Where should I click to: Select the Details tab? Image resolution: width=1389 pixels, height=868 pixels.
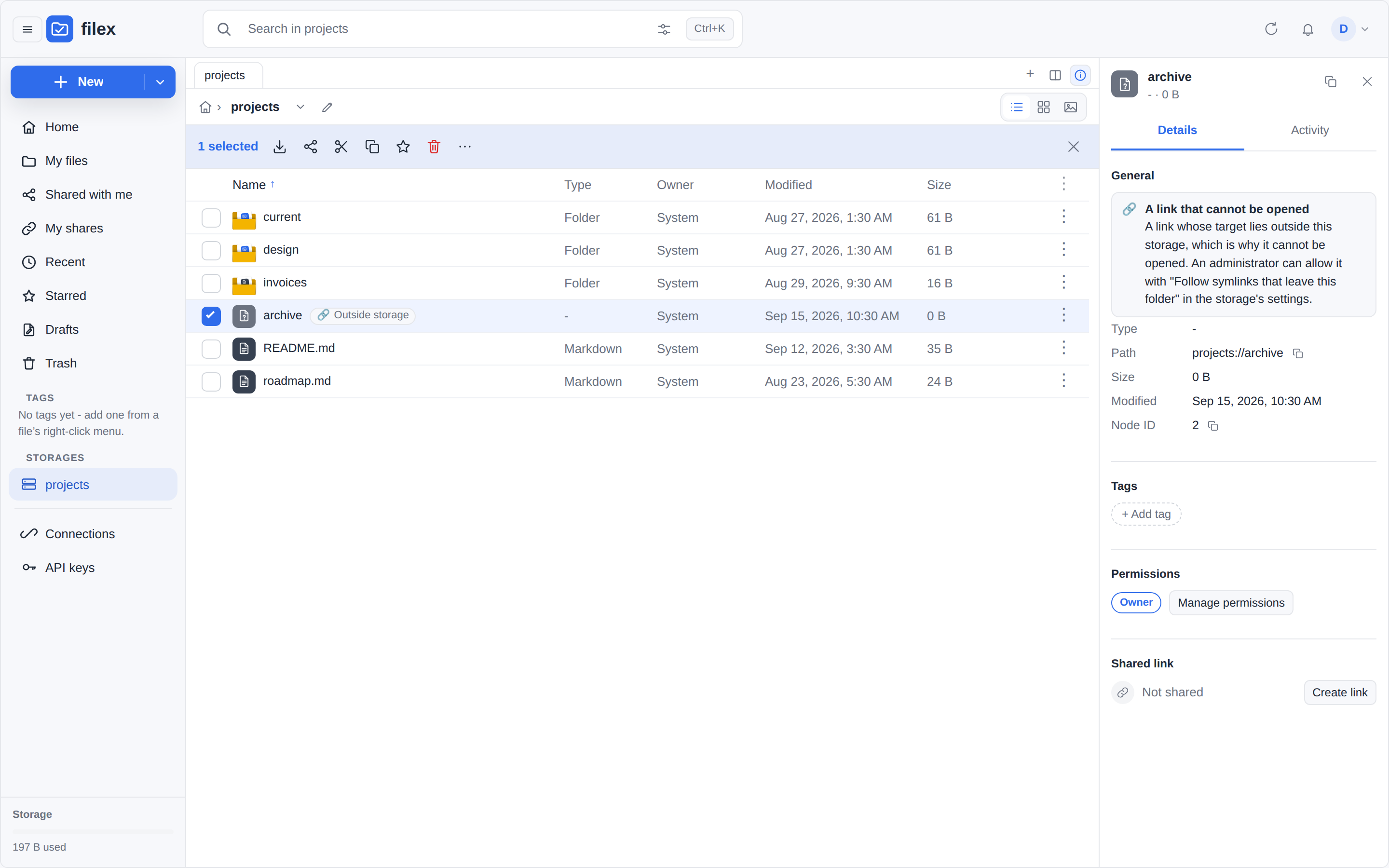1177,130
